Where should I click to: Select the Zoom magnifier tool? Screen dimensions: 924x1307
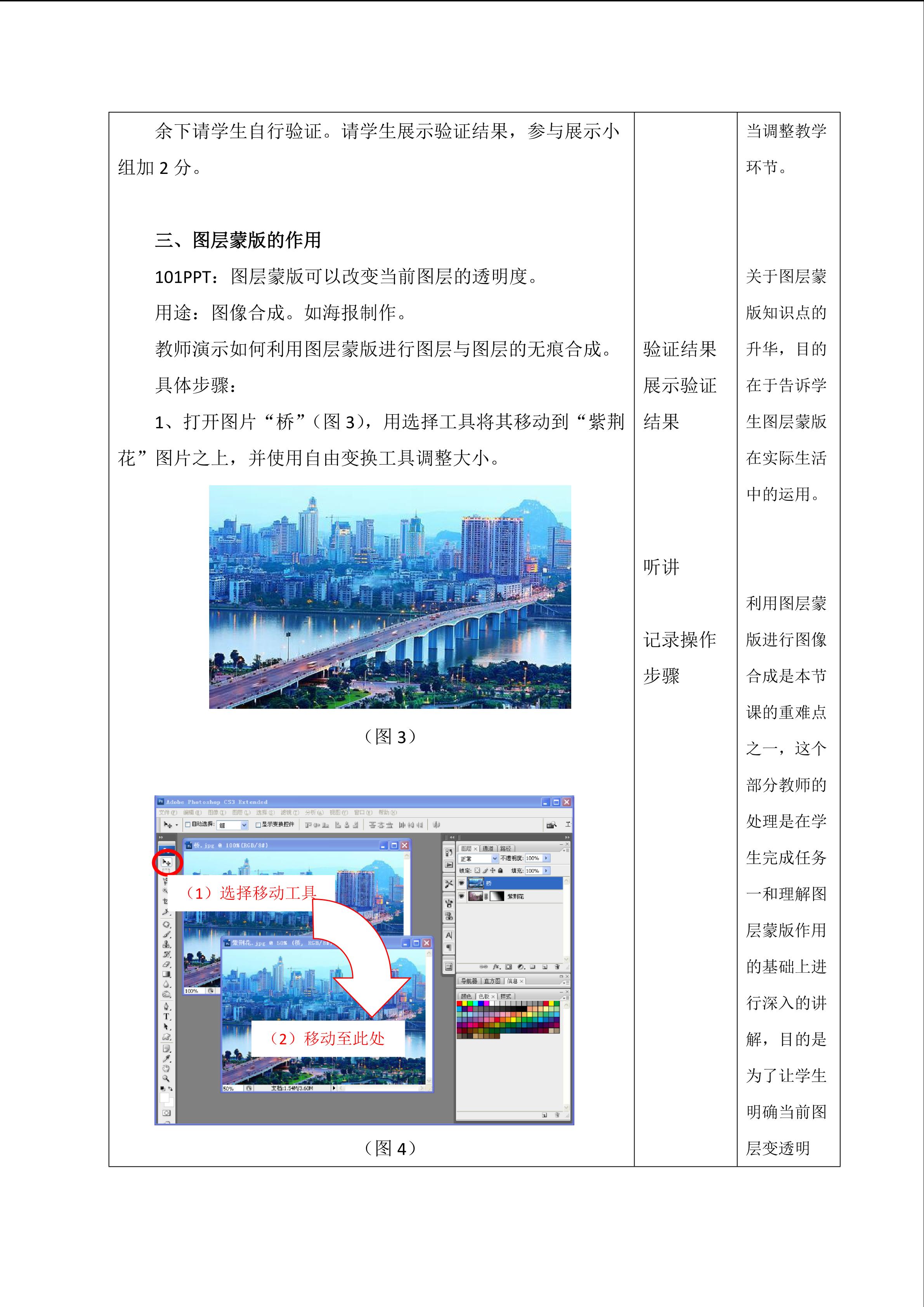pyautogui.click(x=167, y=1079)
